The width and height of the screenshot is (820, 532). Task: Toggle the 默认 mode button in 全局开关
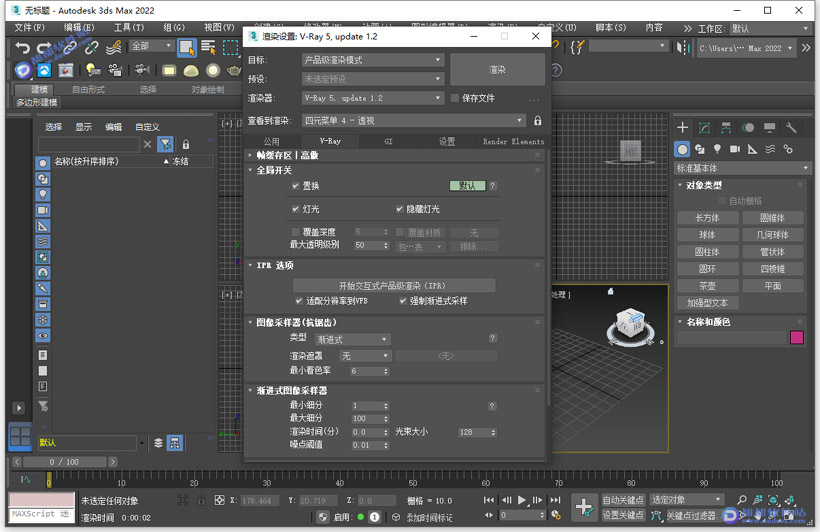468,186
